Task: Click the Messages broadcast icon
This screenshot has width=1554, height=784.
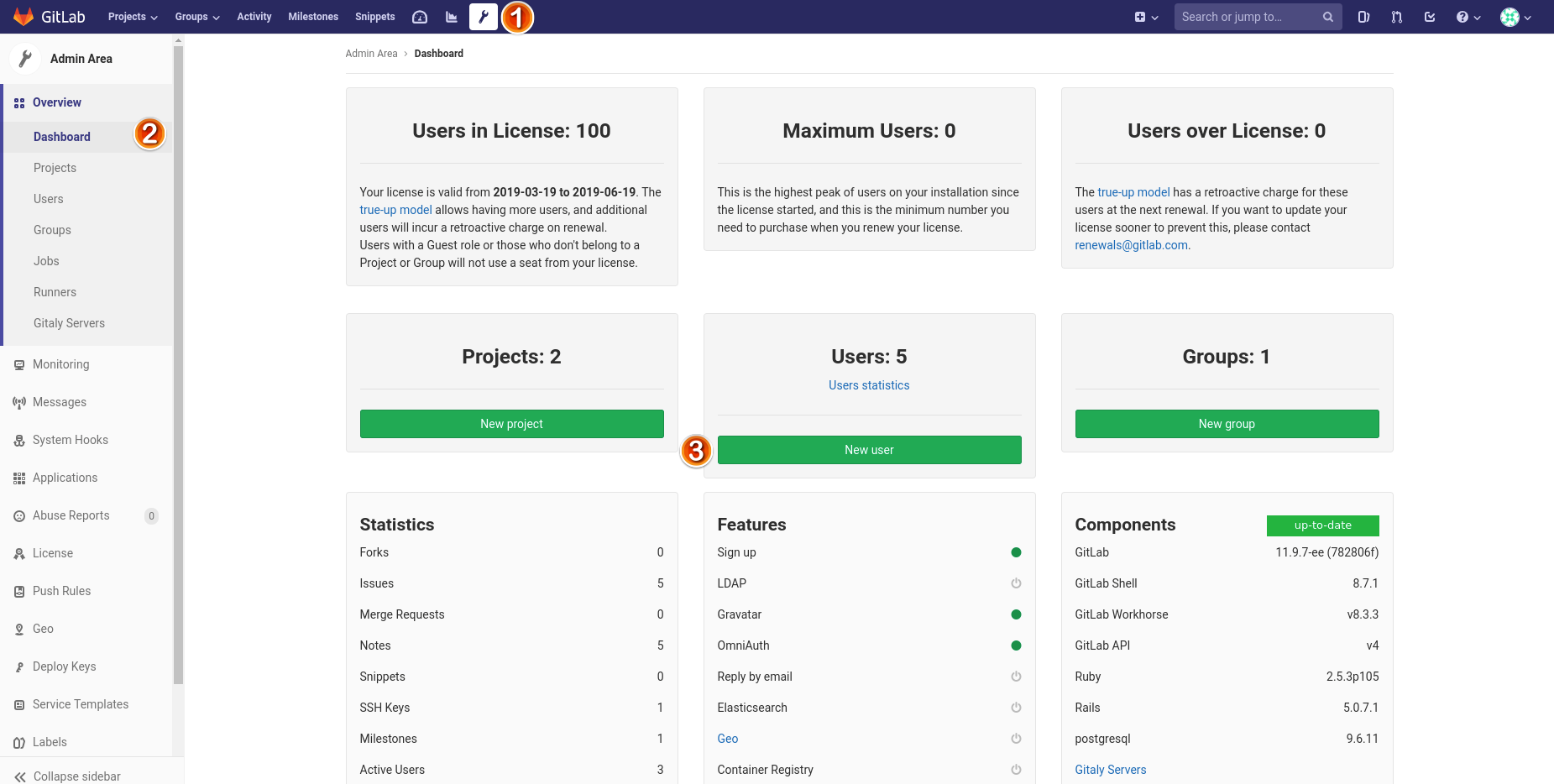Action: tap(19, 403)
